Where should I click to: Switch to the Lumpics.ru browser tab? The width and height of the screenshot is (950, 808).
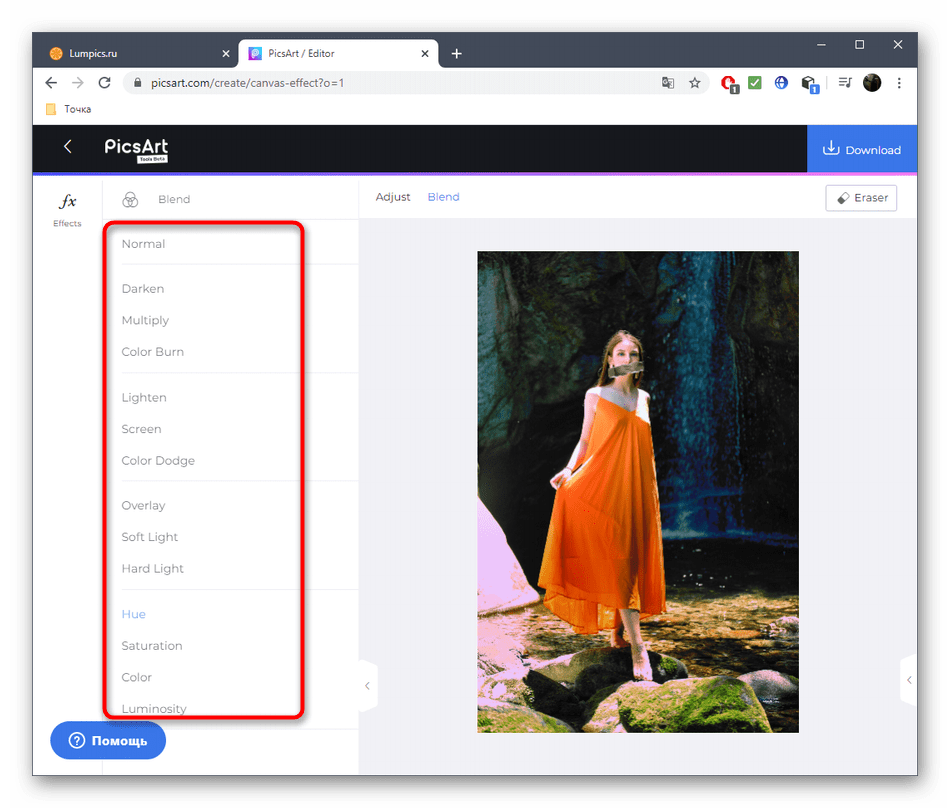[x=128, y=53]
